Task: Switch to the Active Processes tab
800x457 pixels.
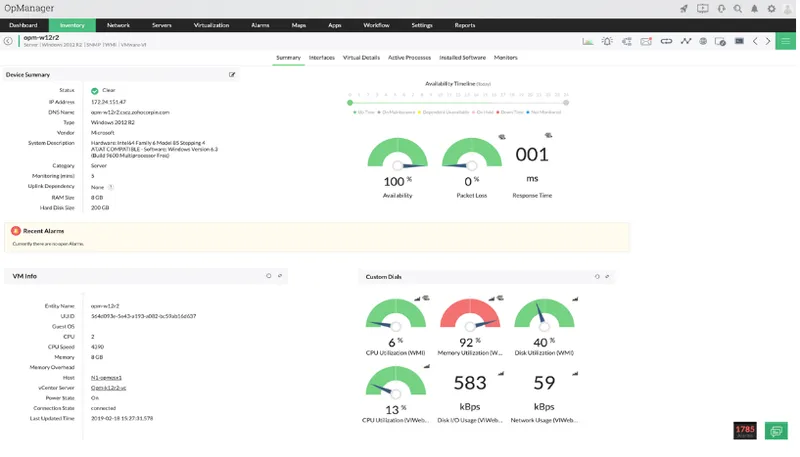Action: click(x=410, y=58)
